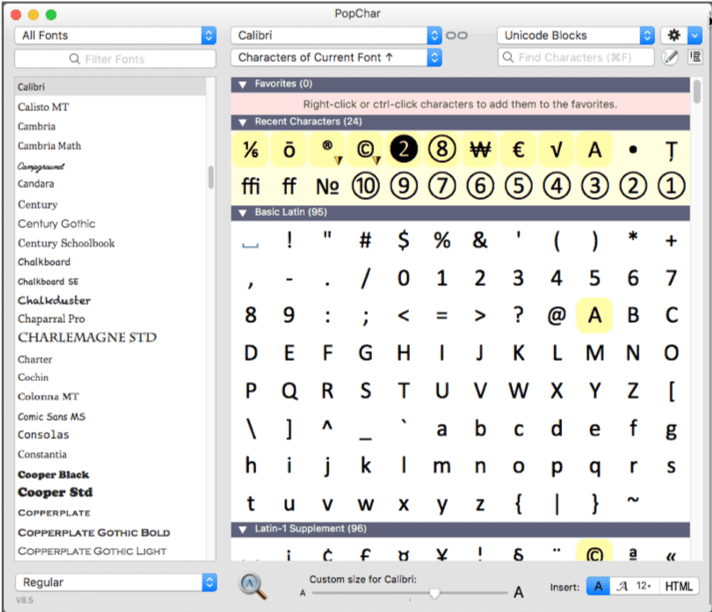
Task: Click the letter Q in Basic Latin
Action: 289,390
